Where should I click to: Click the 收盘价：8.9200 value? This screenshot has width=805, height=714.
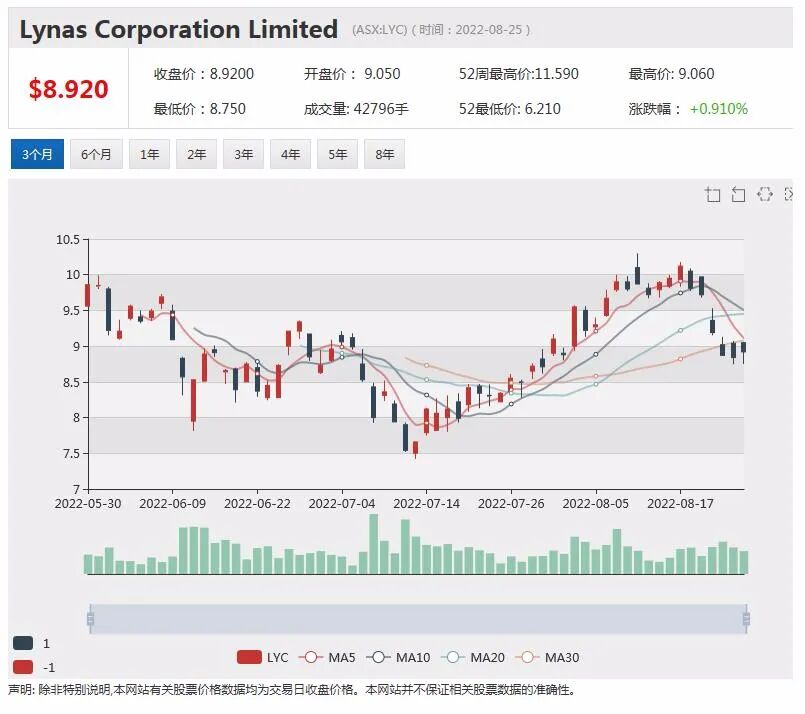coord(204,74)
